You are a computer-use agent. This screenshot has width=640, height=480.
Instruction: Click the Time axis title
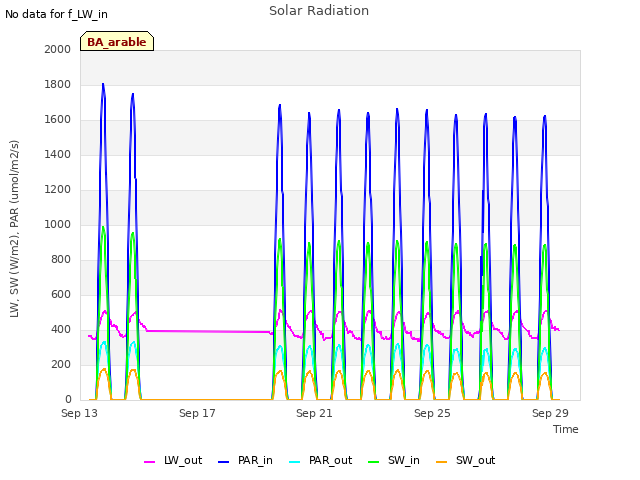tap(566, 429)
